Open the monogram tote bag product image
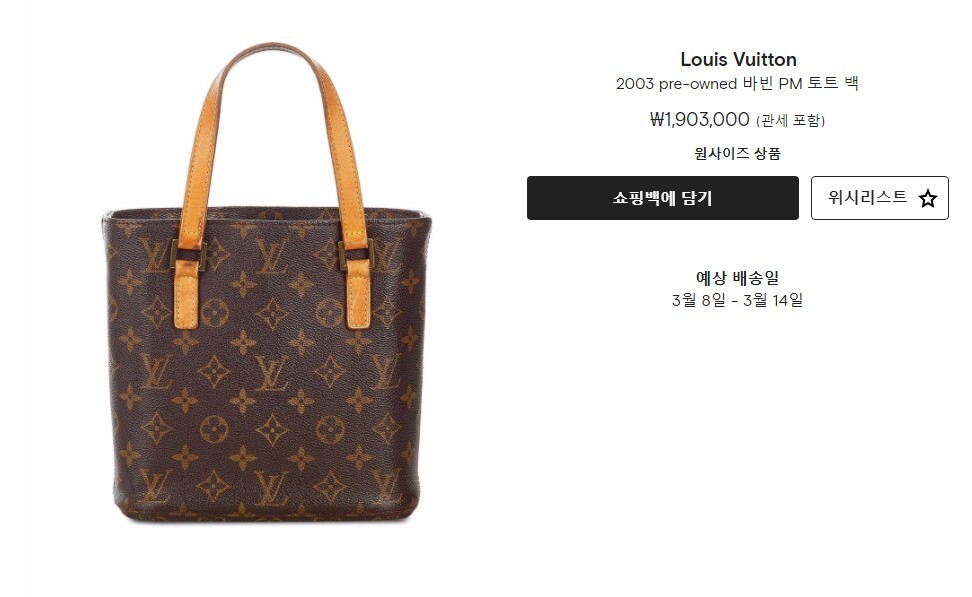The height and width of the screenshot is (597, 972). click(267, 282)
